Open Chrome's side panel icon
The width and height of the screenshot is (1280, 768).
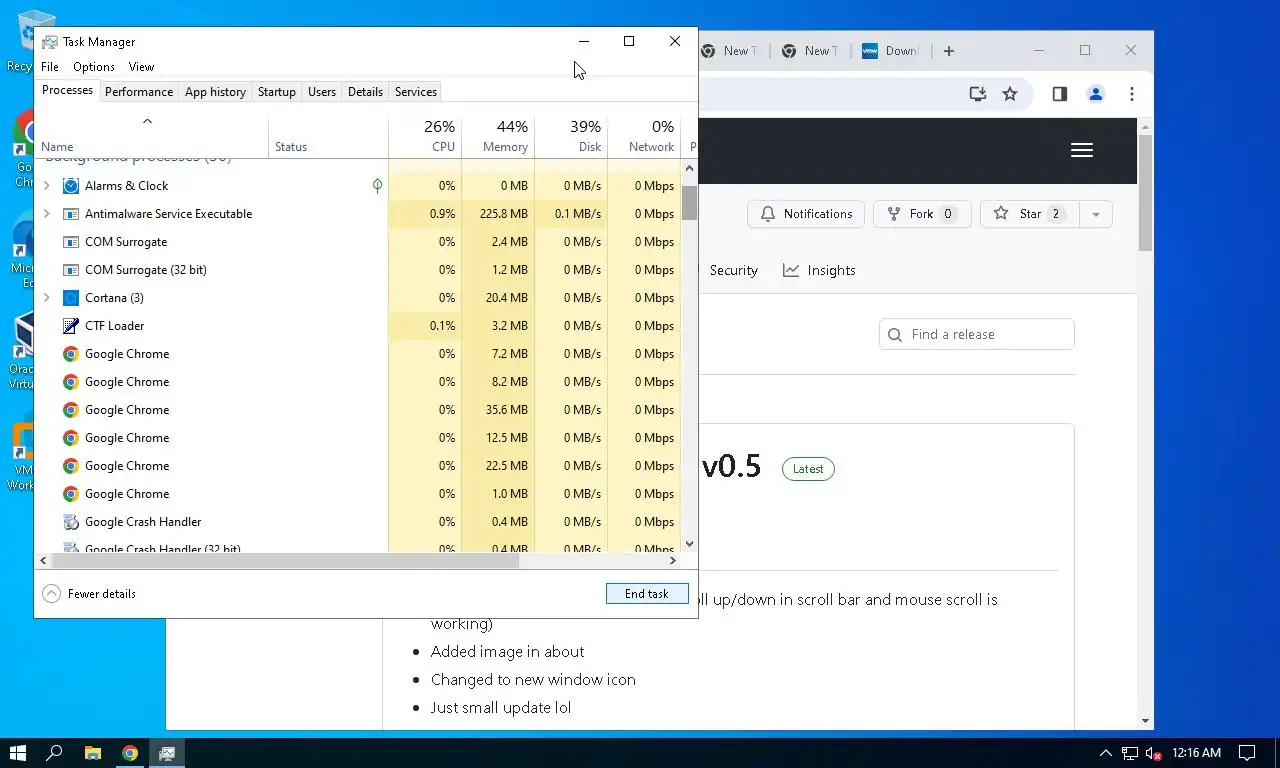click(1060, 94)
